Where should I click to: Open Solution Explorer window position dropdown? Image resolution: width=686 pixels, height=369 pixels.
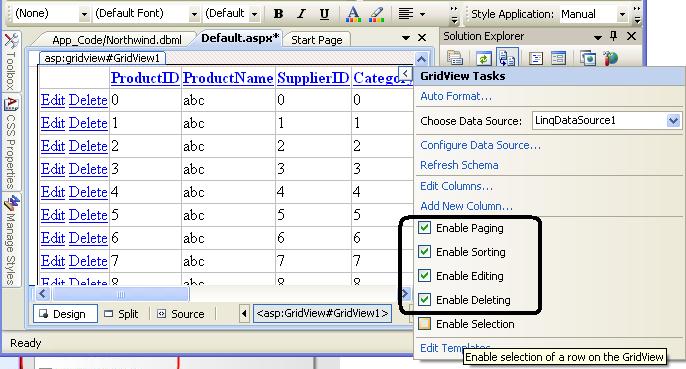point(598,37)
